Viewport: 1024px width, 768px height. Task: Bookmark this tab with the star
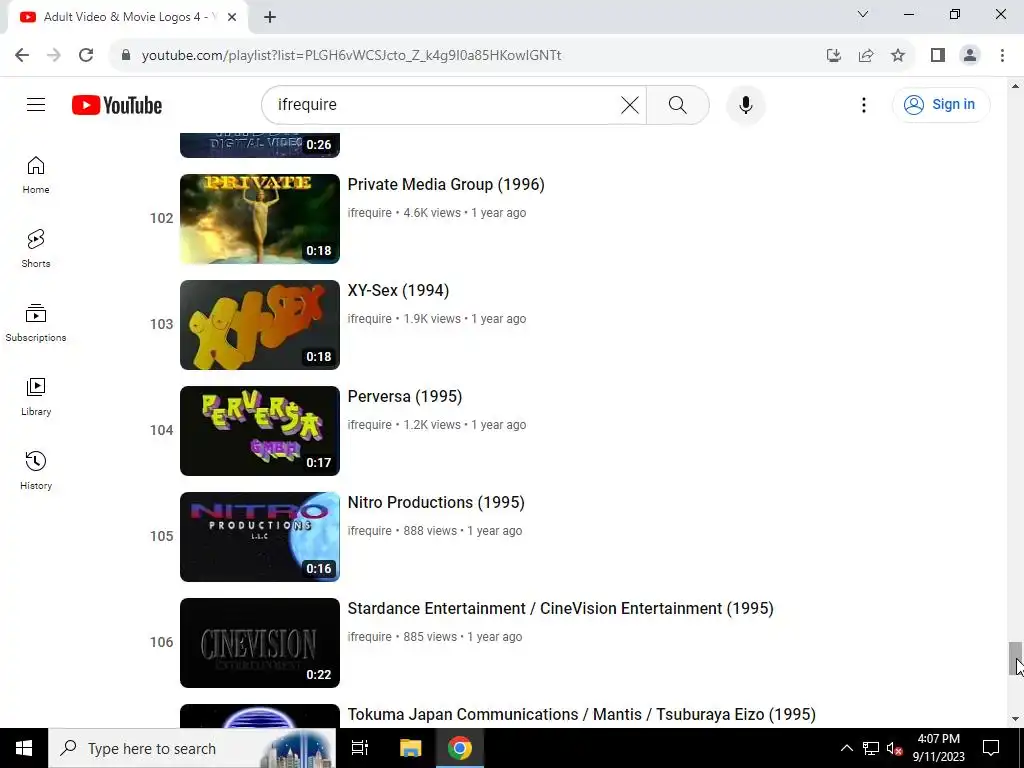pyautogui.click(x=898, y=55)
